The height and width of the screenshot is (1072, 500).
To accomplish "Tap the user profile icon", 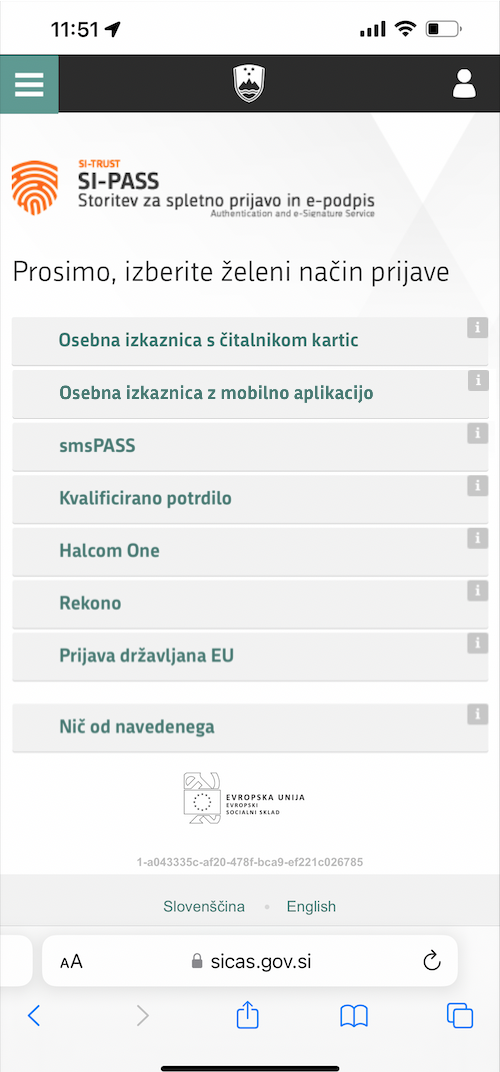I will 464,84.
